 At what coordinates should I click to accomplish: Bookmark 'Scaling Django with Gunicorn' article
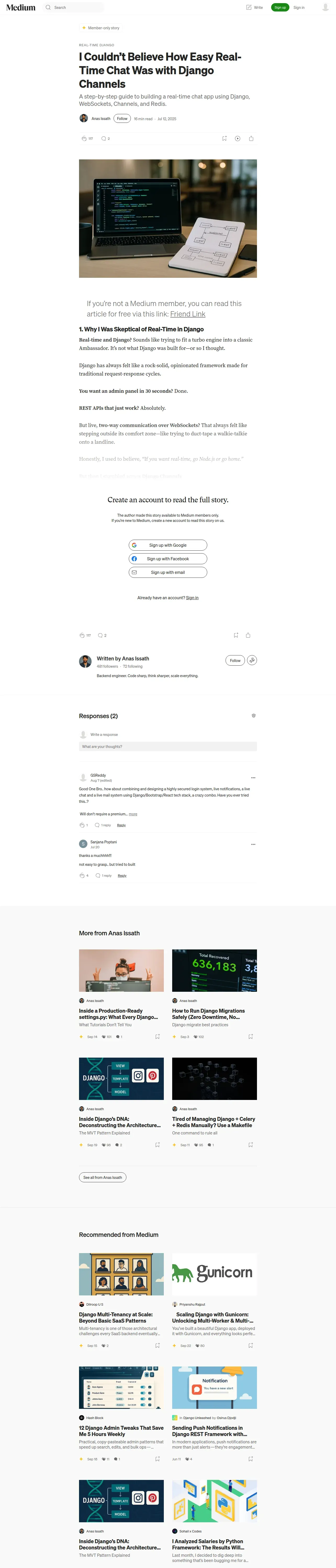[251, 1346]
